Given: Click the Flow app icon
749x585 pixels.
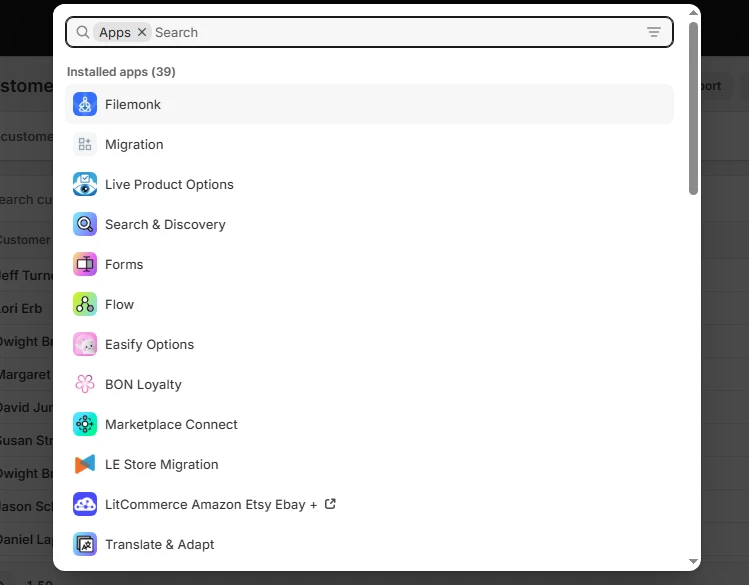Looking at the screenshot, I should (x=85, y=304).
